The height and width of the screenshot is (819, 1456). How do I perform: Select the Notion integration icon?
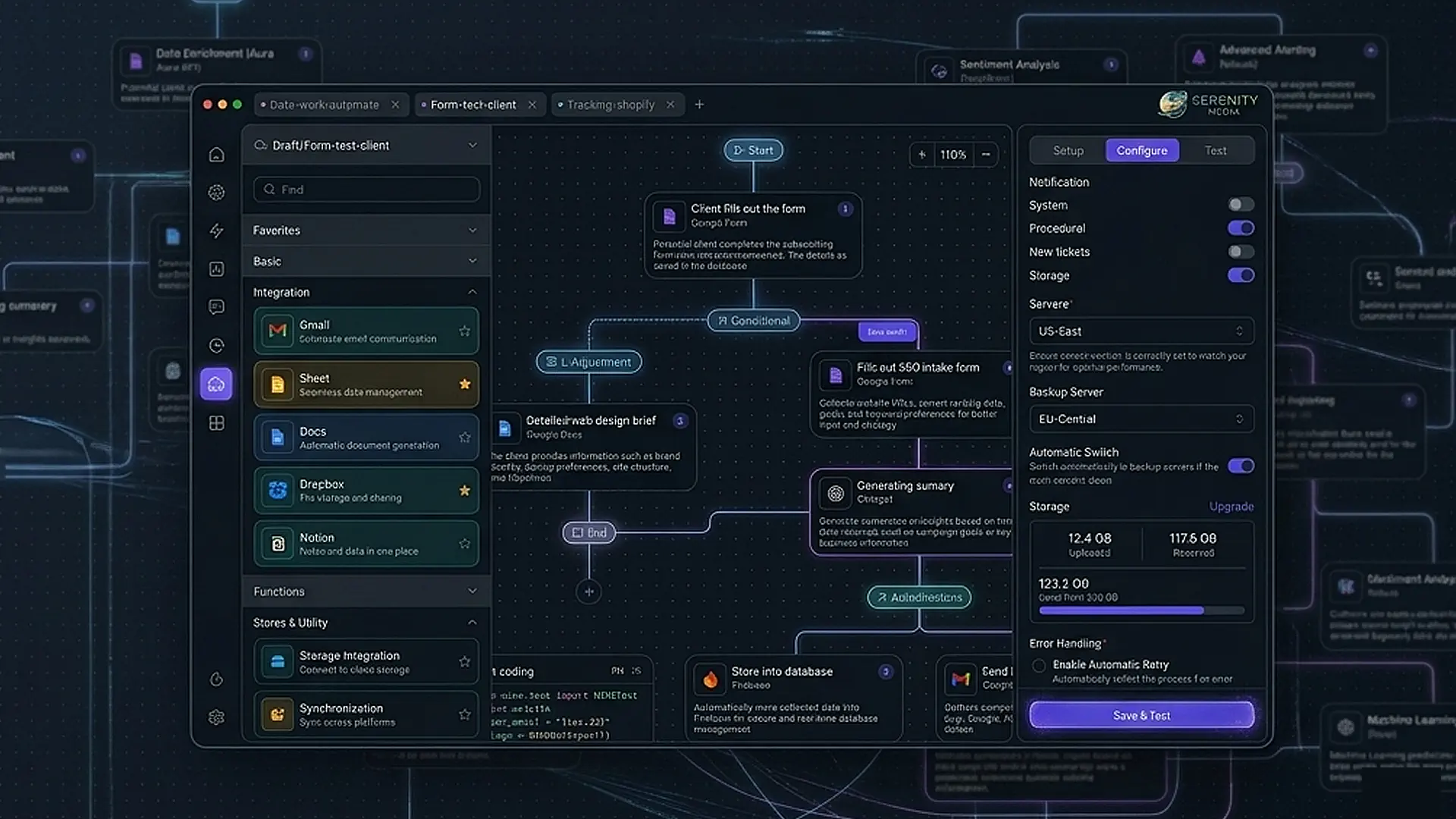(276, 543)
